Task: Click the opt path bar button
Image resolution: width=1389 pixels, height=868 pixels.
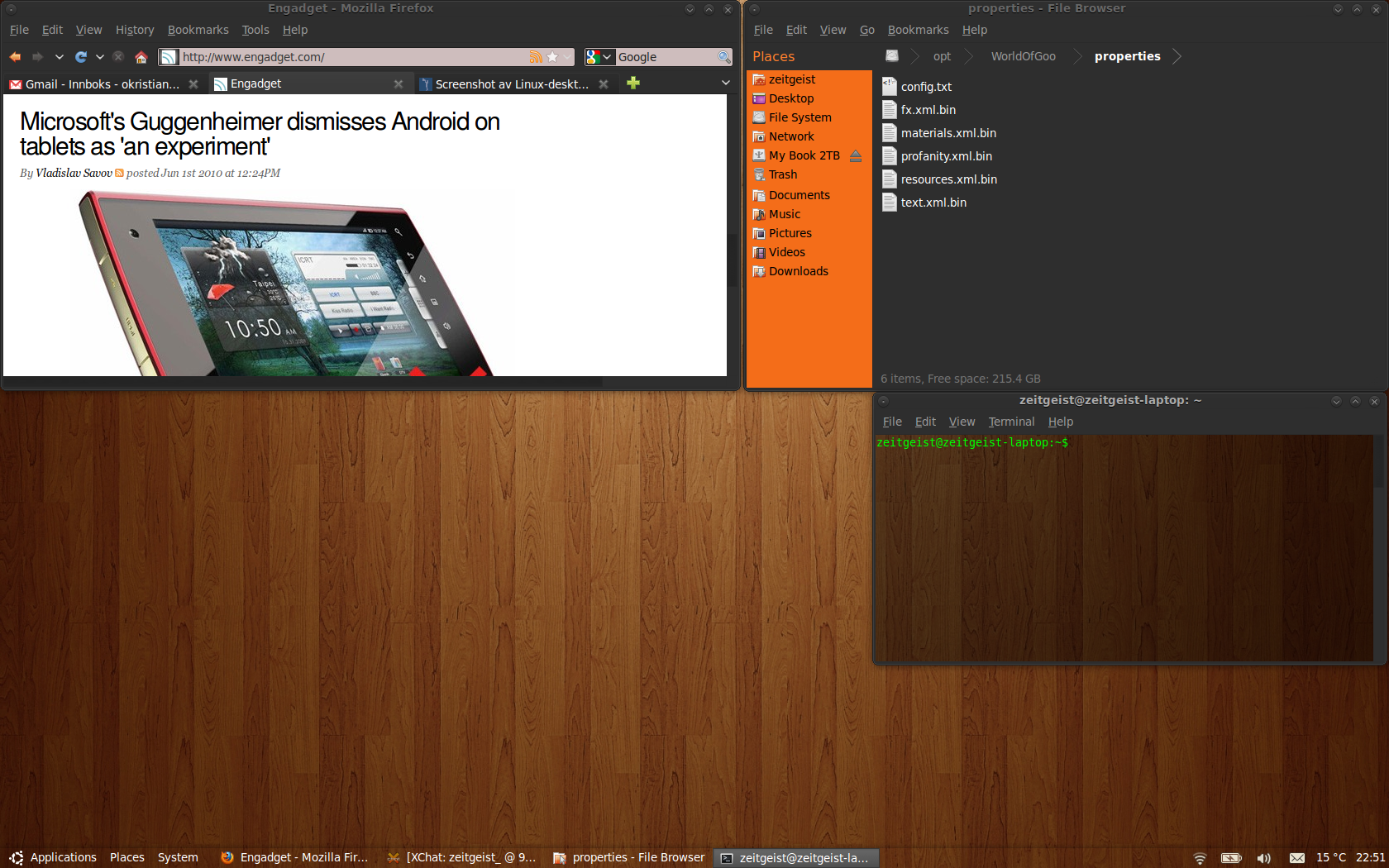Action: point(942,56)
